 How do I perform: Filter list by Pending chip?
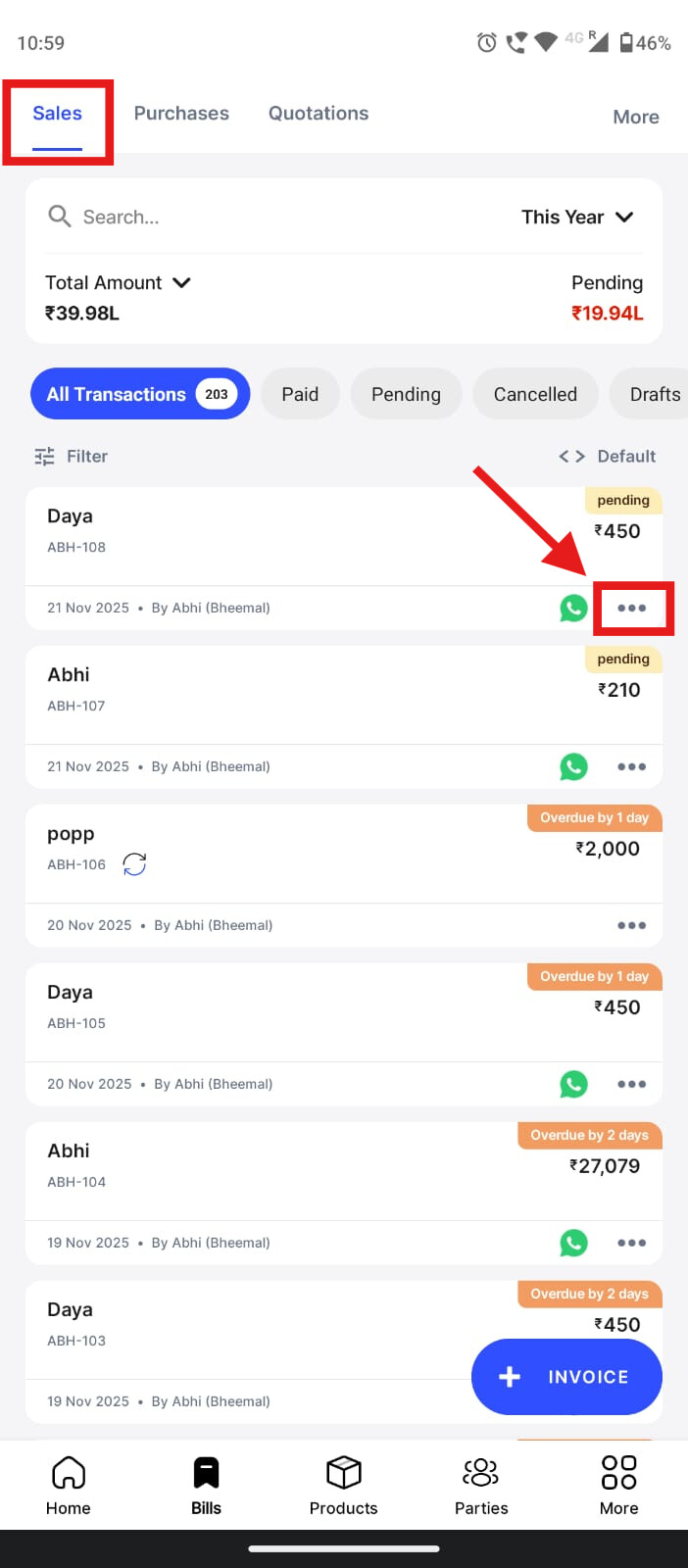coord(406,395)
